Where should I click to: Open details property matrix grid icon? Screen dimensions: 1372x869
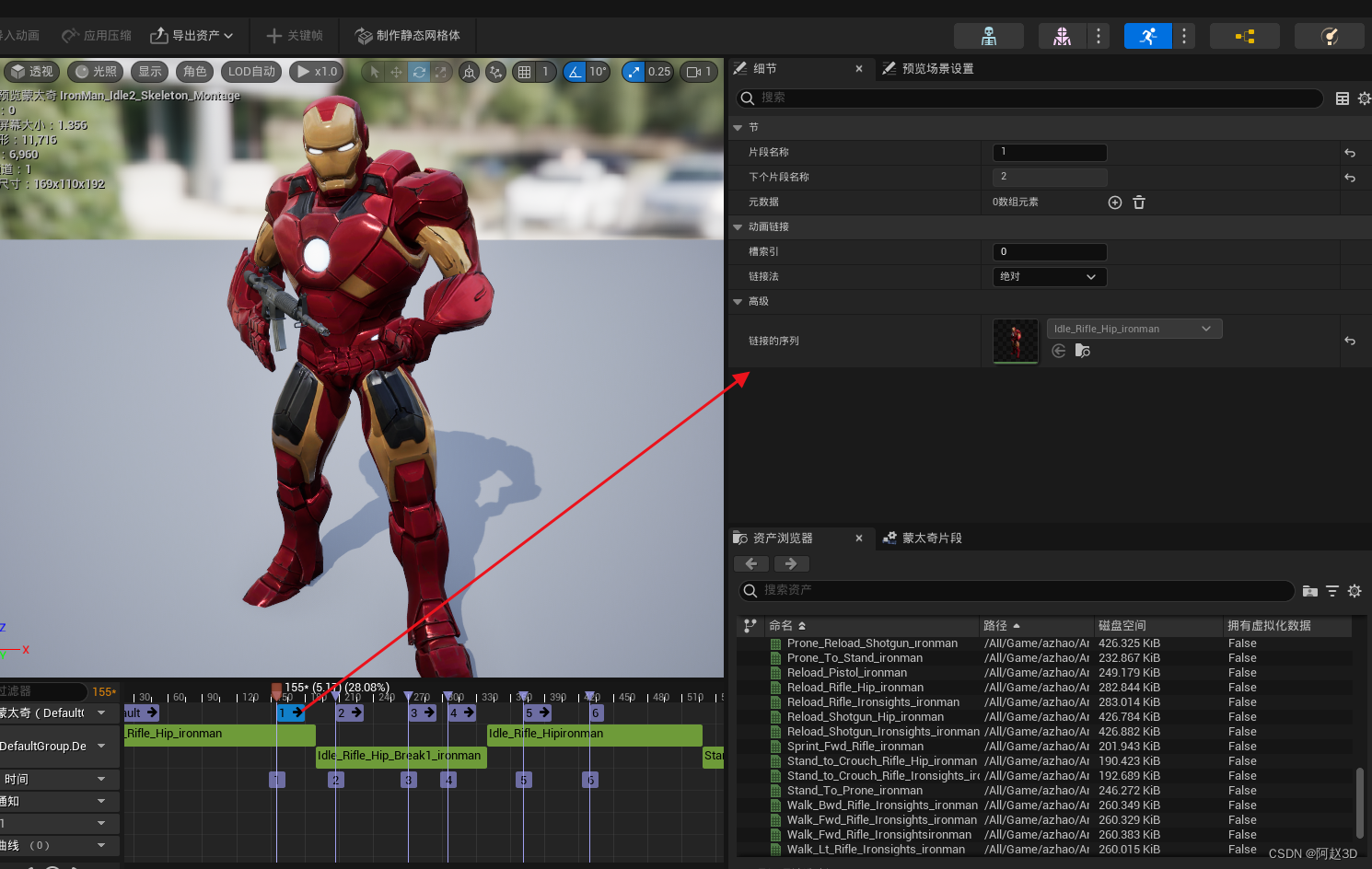tap(1343, 98)
